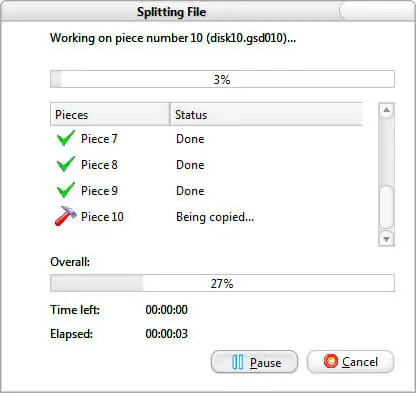Select the Piece 8 row
Screen dimensions: 416x393
tap(206, 165)
